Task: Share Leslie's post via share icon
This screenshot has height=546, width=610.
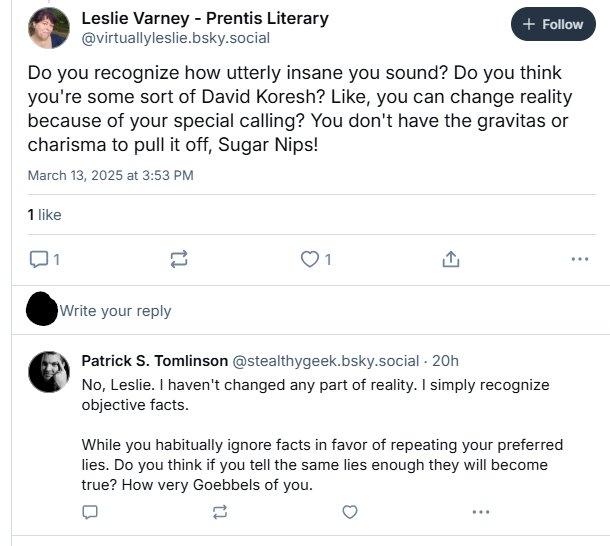Action: (x=451, y=259)
